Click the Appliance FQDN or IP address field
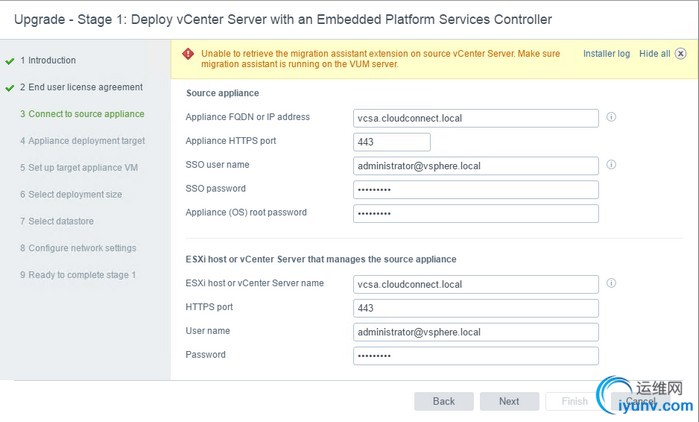Screen dimensions: 699x422 point(476,118)
